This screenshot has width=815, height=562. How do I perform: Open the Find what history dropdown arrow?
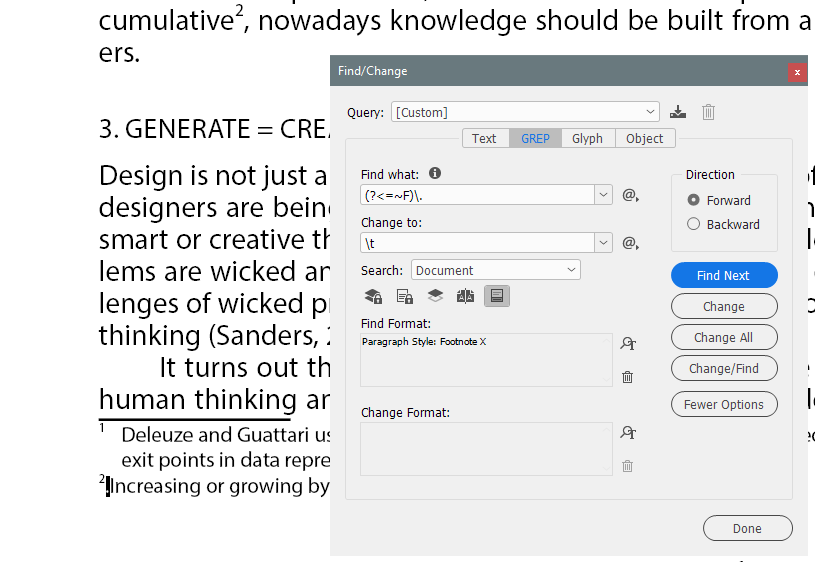pyautogui.click(x=604, y=195)
